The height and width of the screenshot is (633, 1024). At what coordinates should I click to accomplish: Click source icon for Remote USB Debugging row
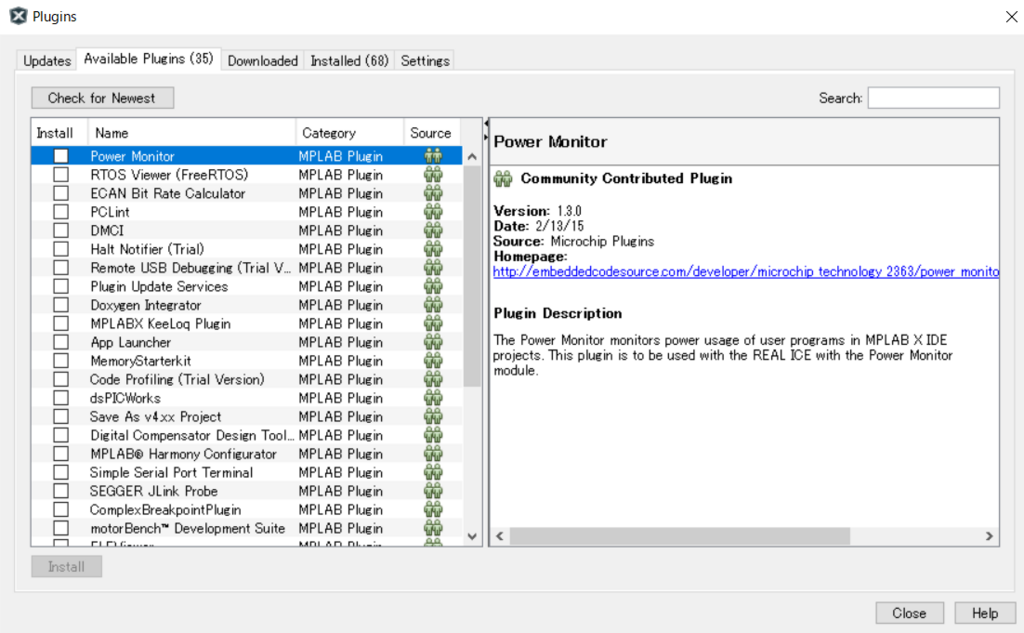point(433,268)
